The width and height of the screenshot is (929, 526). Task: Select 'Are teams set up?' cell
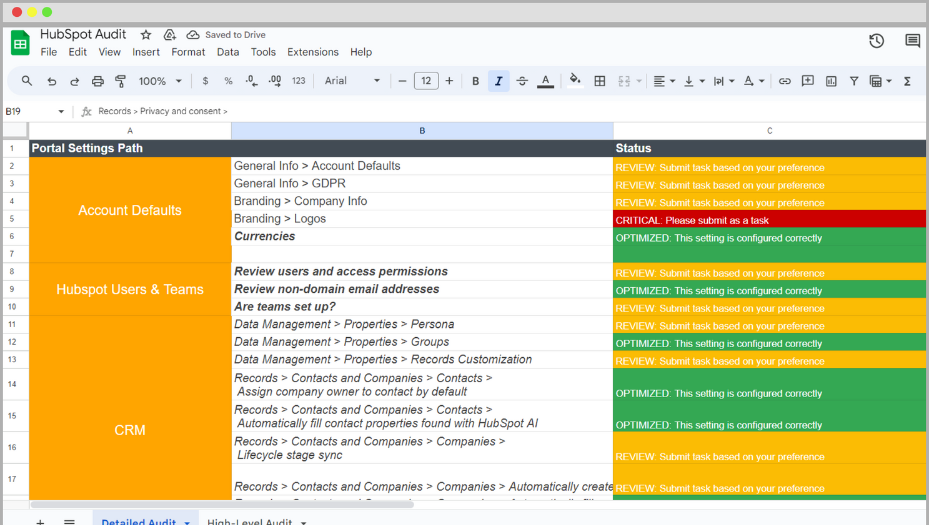(422, 307)
